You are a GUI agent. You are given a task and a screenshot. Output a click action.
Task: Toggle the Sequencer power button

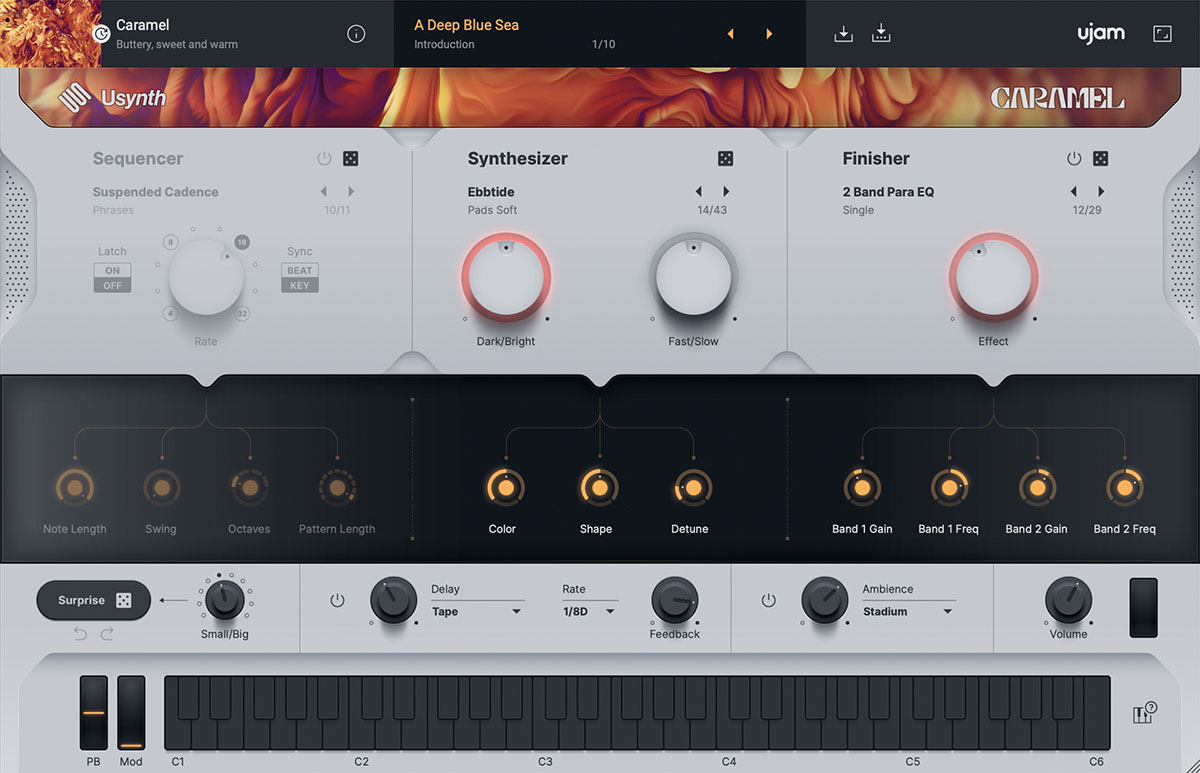(x=323, y=159)
